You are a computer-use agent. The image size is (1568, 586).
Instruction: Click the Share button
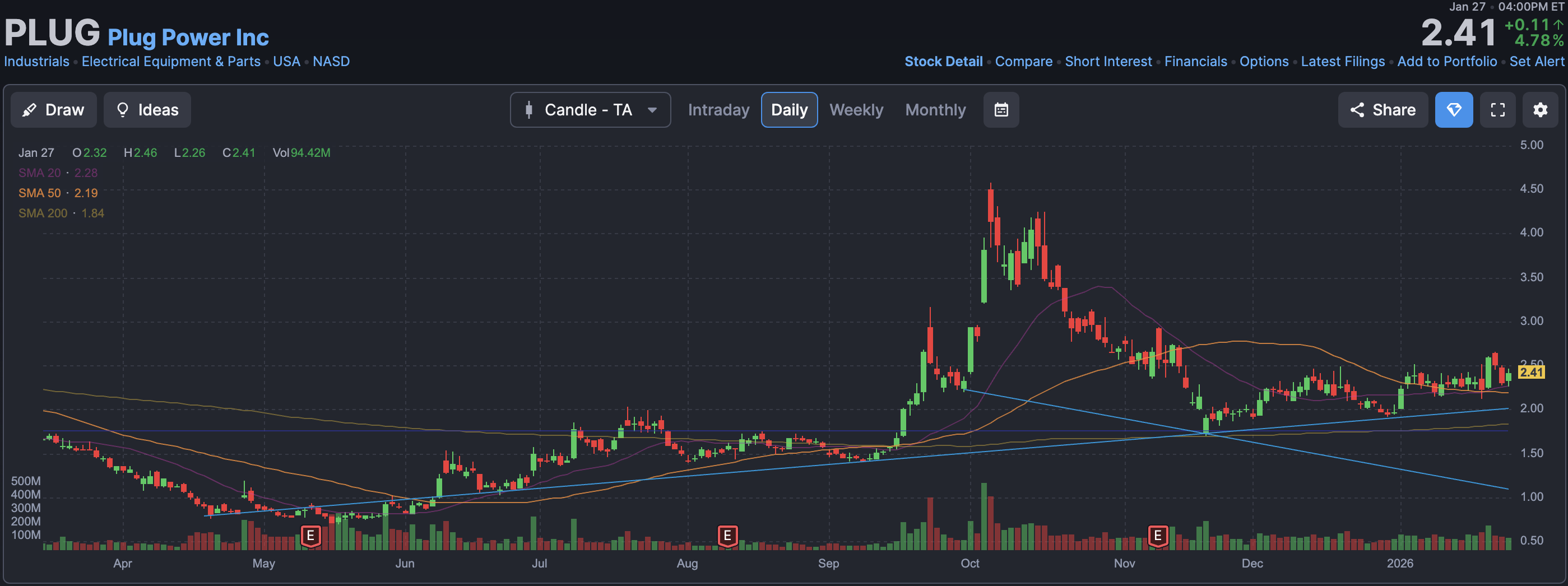pyautogui.click(x=1383, y=110)
